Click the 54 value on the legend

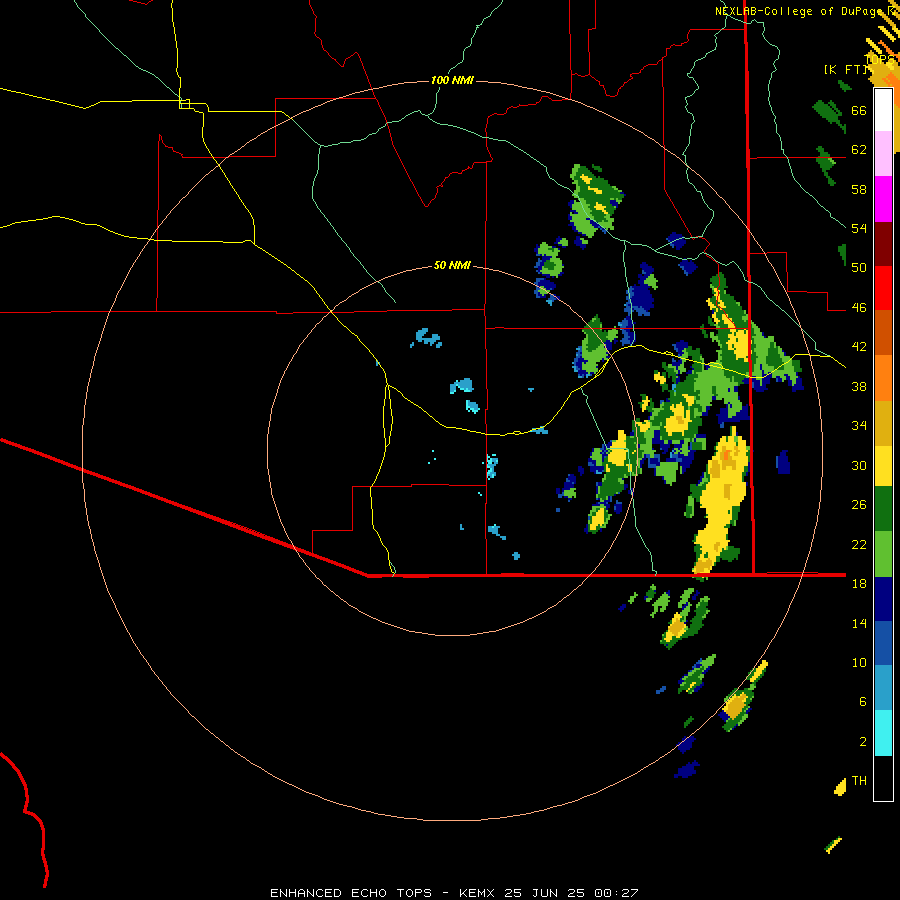coord(859,228)
